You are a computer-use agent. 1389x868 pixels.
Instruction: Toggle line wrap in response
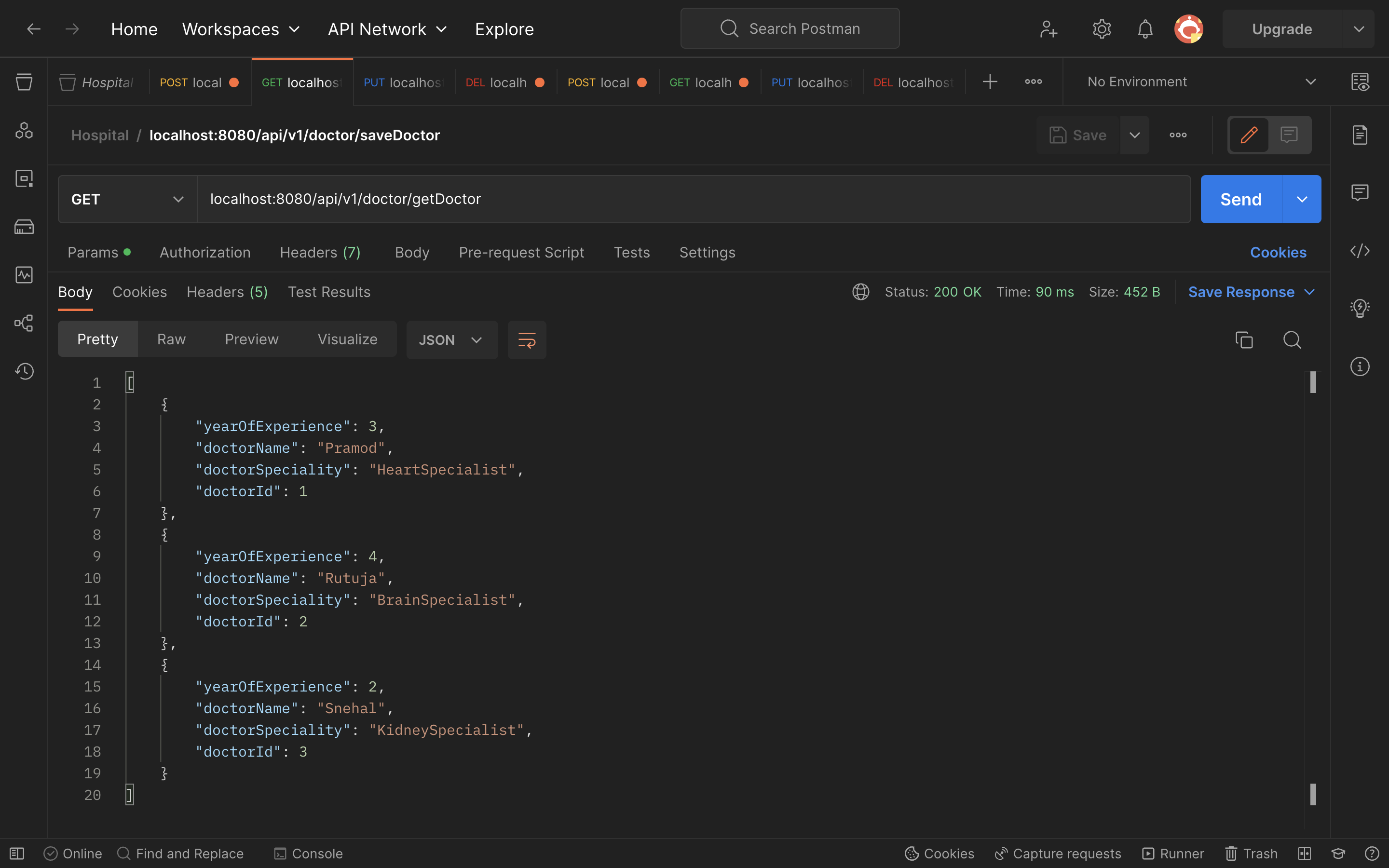point(527,340)
